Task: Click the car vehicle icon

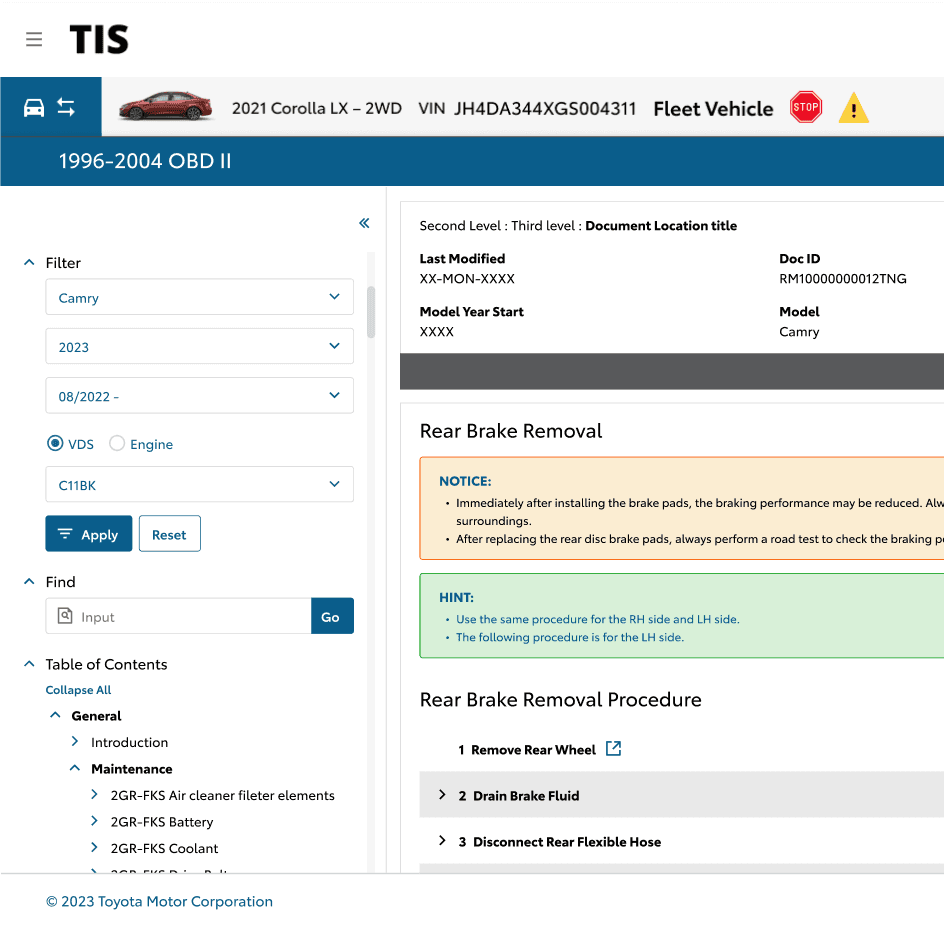Action: [x=34, y=108]
